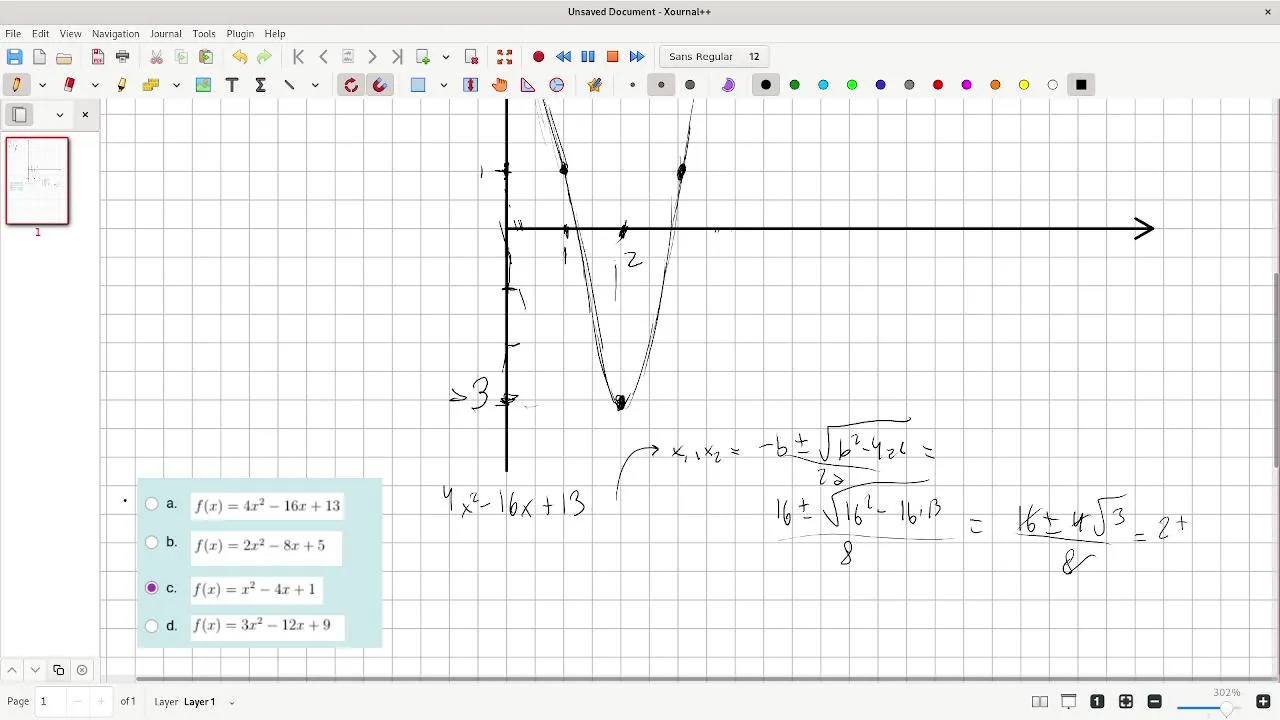Toggle the compass tool

(x=558, y=85)
